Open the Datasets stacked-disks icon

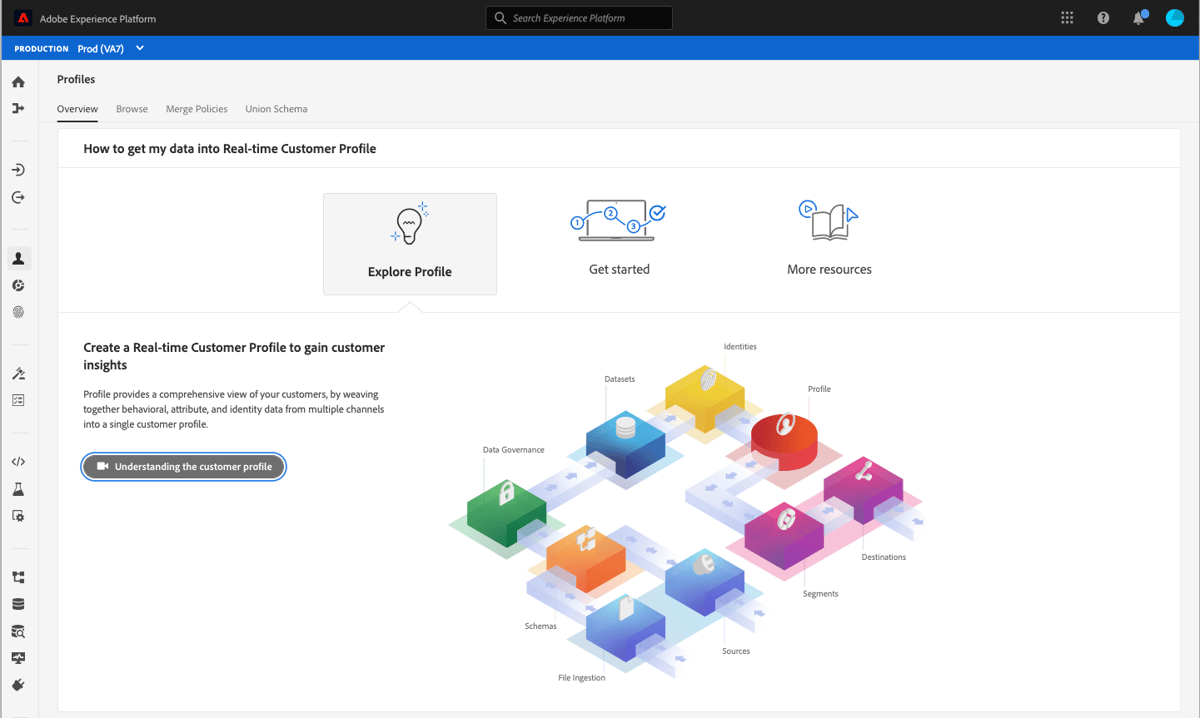coord(18,603)
